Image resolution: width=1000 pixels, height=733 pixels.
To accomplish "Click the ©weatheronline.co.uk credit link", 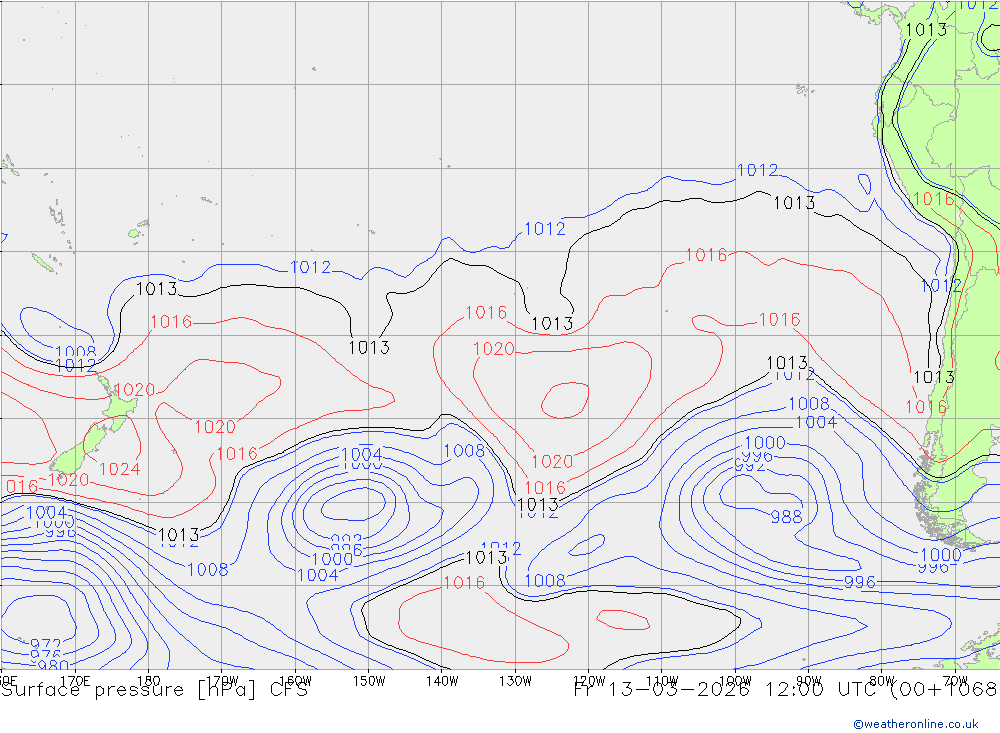I will point(915,723).
